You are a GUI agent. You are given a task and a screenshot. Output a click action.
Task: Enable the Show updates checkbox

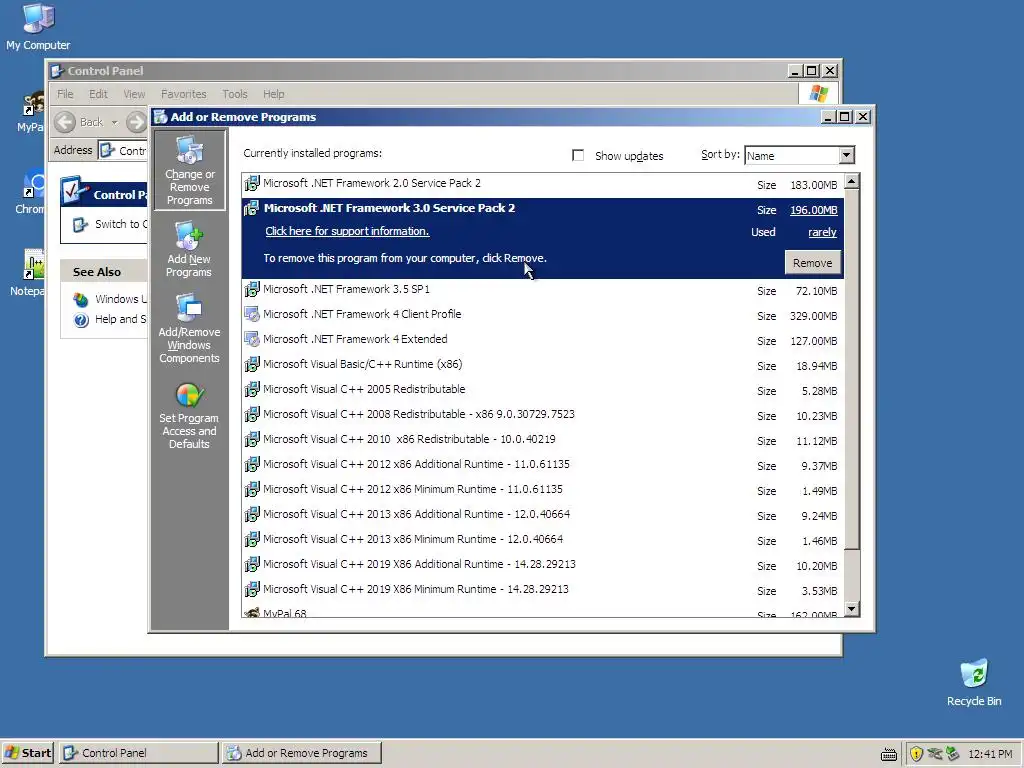[578, 155]
